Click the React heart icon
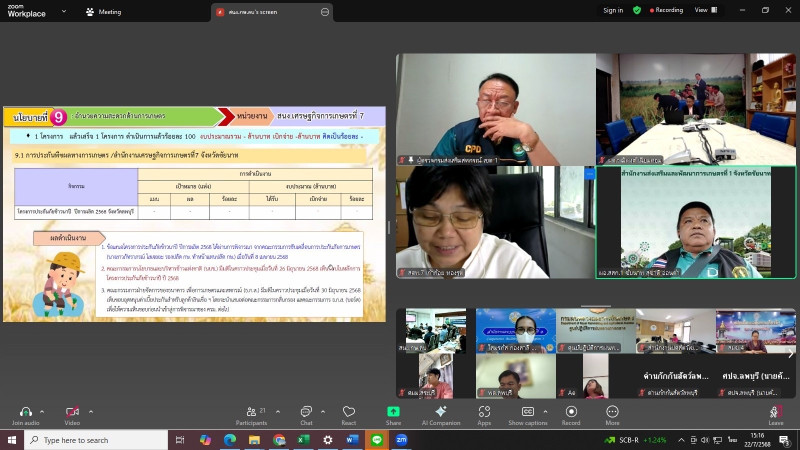The height and width of the screenshot is (450, 800). tap(348, 412)
